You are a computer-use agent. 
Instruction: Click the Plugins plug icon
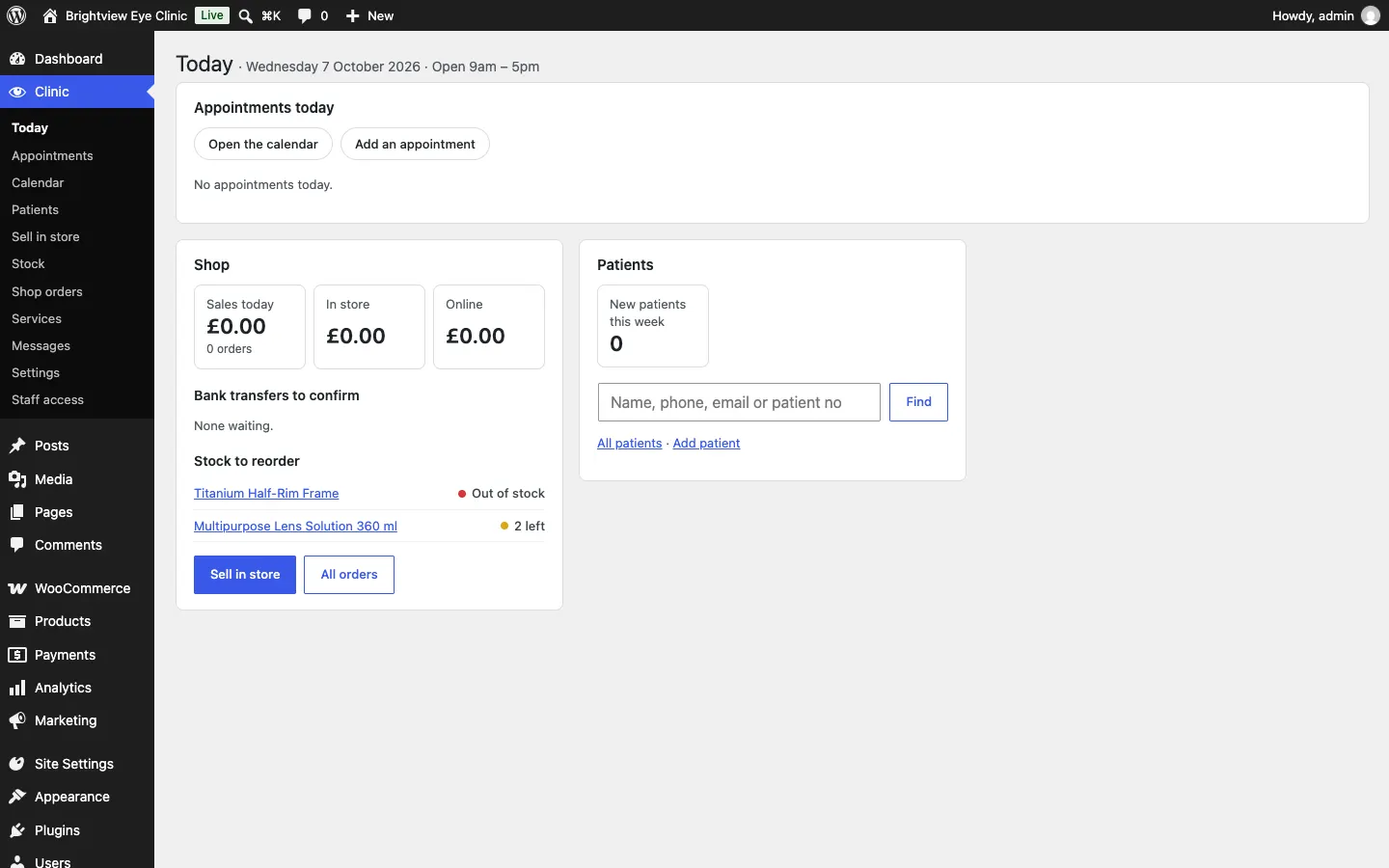point(17,830)
